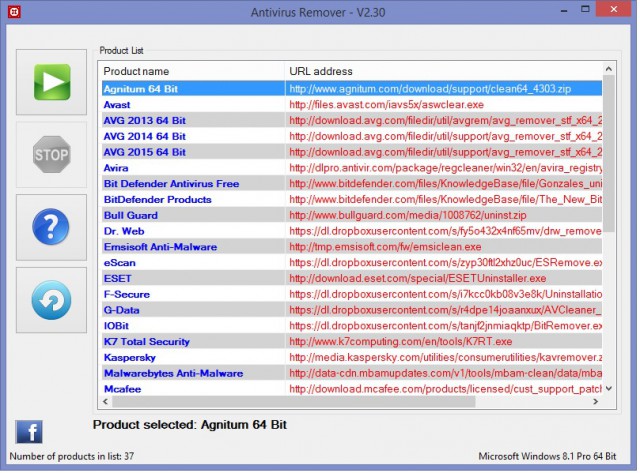This screenshot has height=473, width=640.
Task: Click the vertical scrollbar up arrow
Action: 609,69
